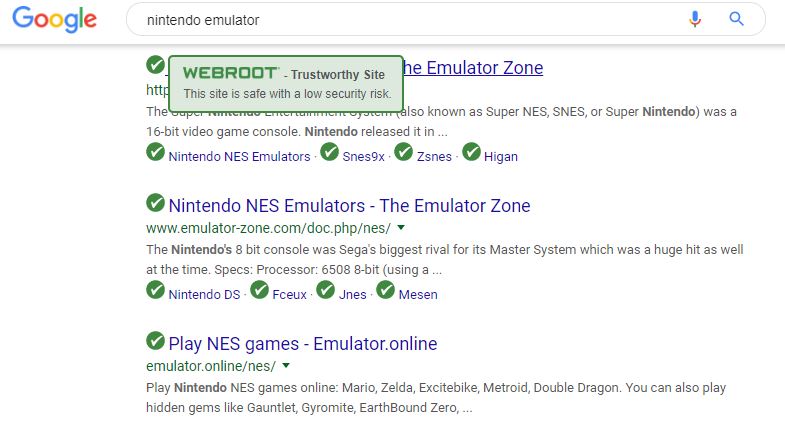Click the green checkmark before Fceux
Viewport: 785px width, 431px height.
coord(260,291)
